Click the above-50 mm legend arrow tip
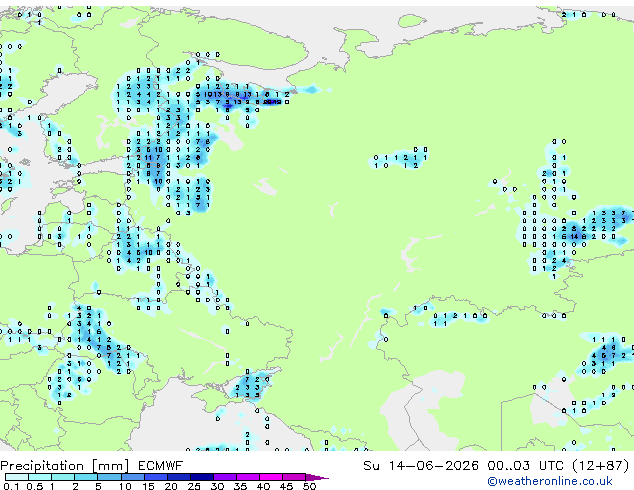The width and height of the screenshot is (634, 490). click(x=317, y=477)
